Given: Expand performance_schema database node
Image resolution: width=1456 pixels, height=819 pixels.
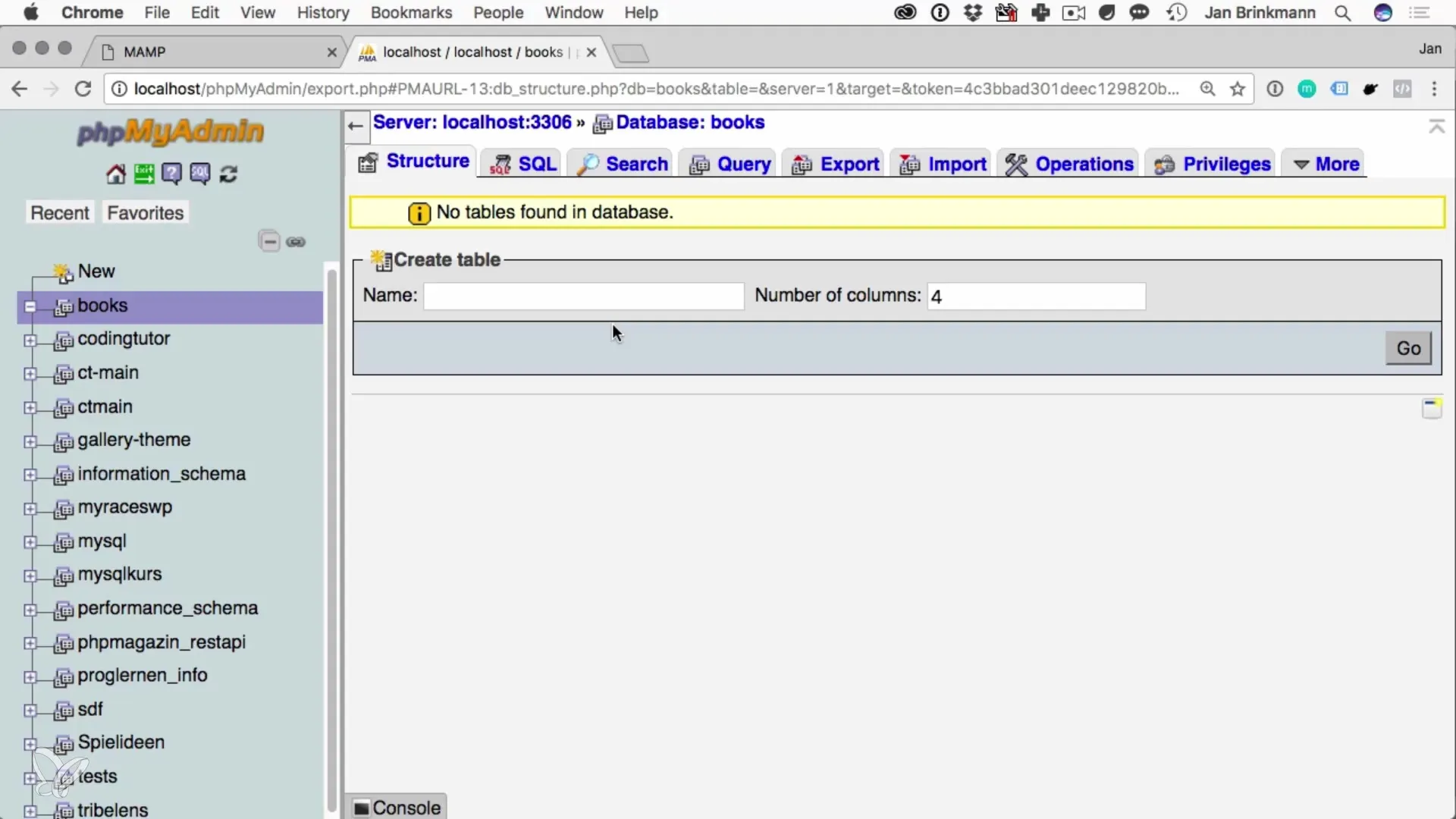Looking at the screenshot, I should point(30,610).
